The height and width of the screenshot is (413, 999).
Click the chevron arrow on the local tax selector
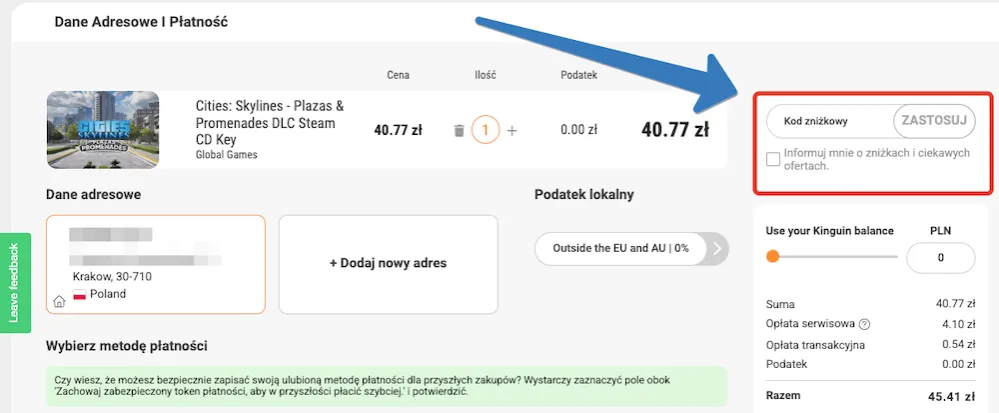click(x=718, y=249)
